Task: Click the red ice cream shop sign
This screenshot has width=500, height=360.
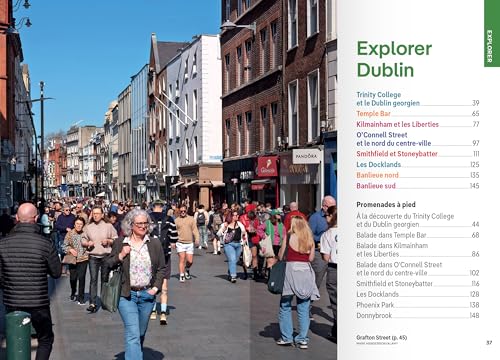Action: (x=267, y=166)
